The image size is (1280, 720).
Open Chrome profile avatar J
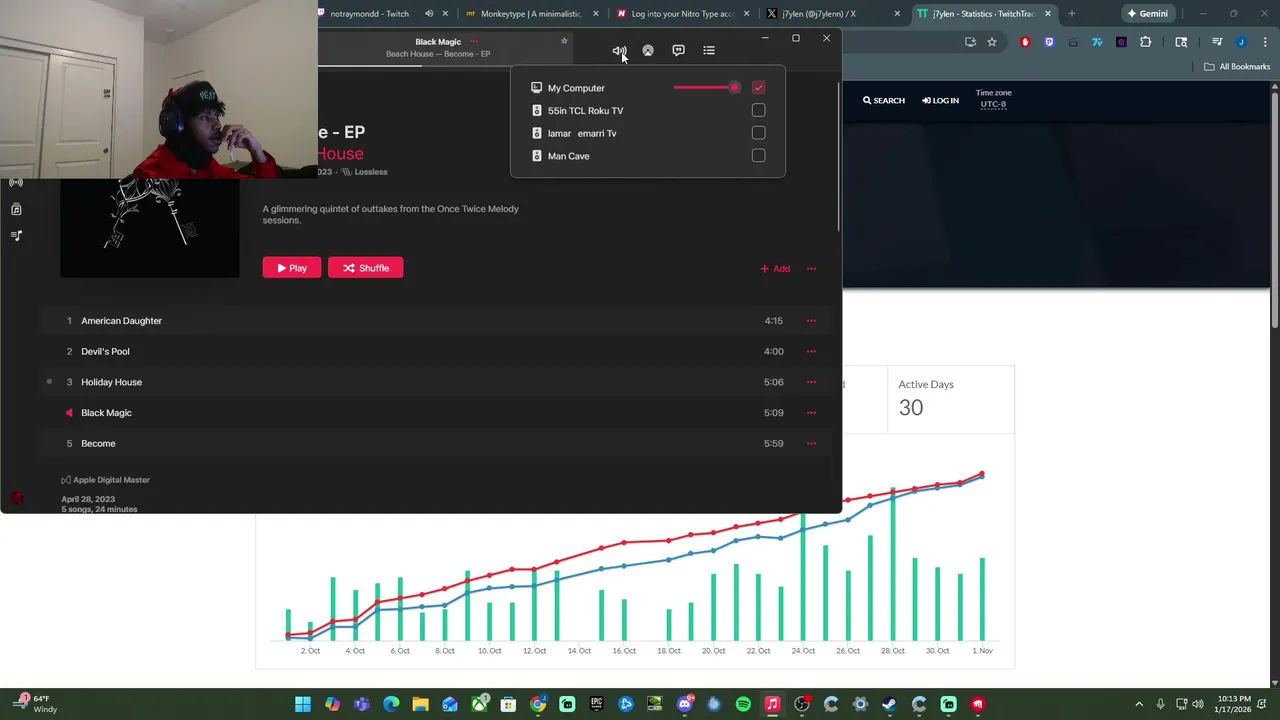1241,42
